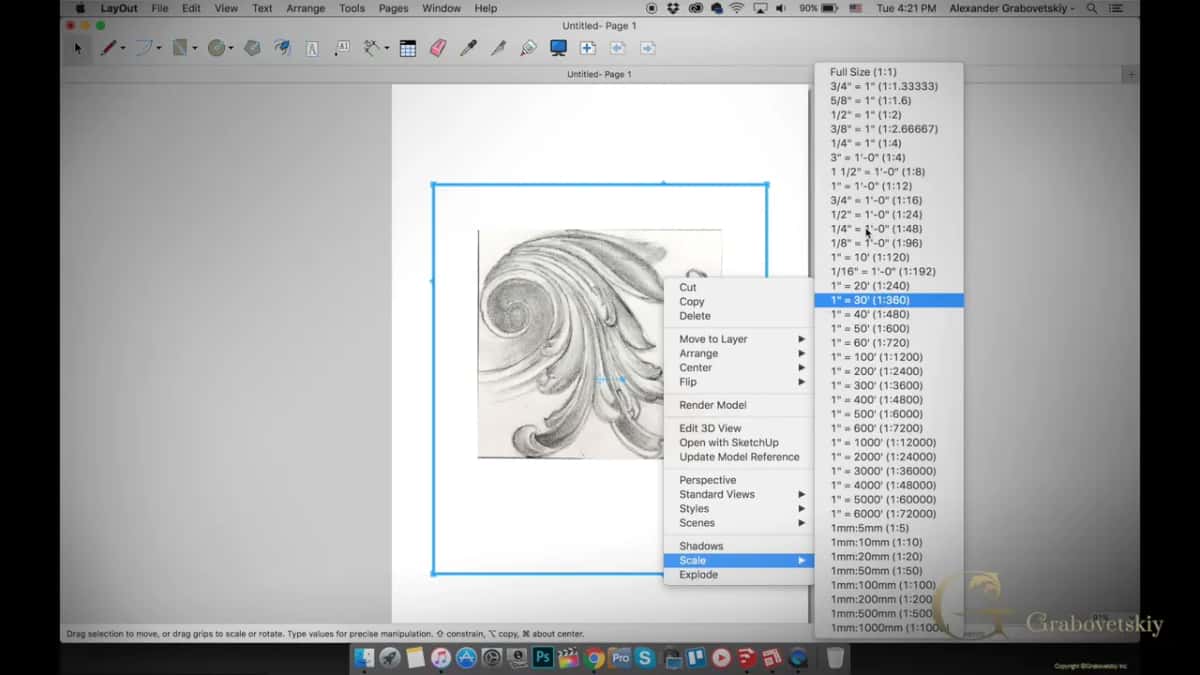Expand the Arrange submenu in the context menu

click(739, 353)
